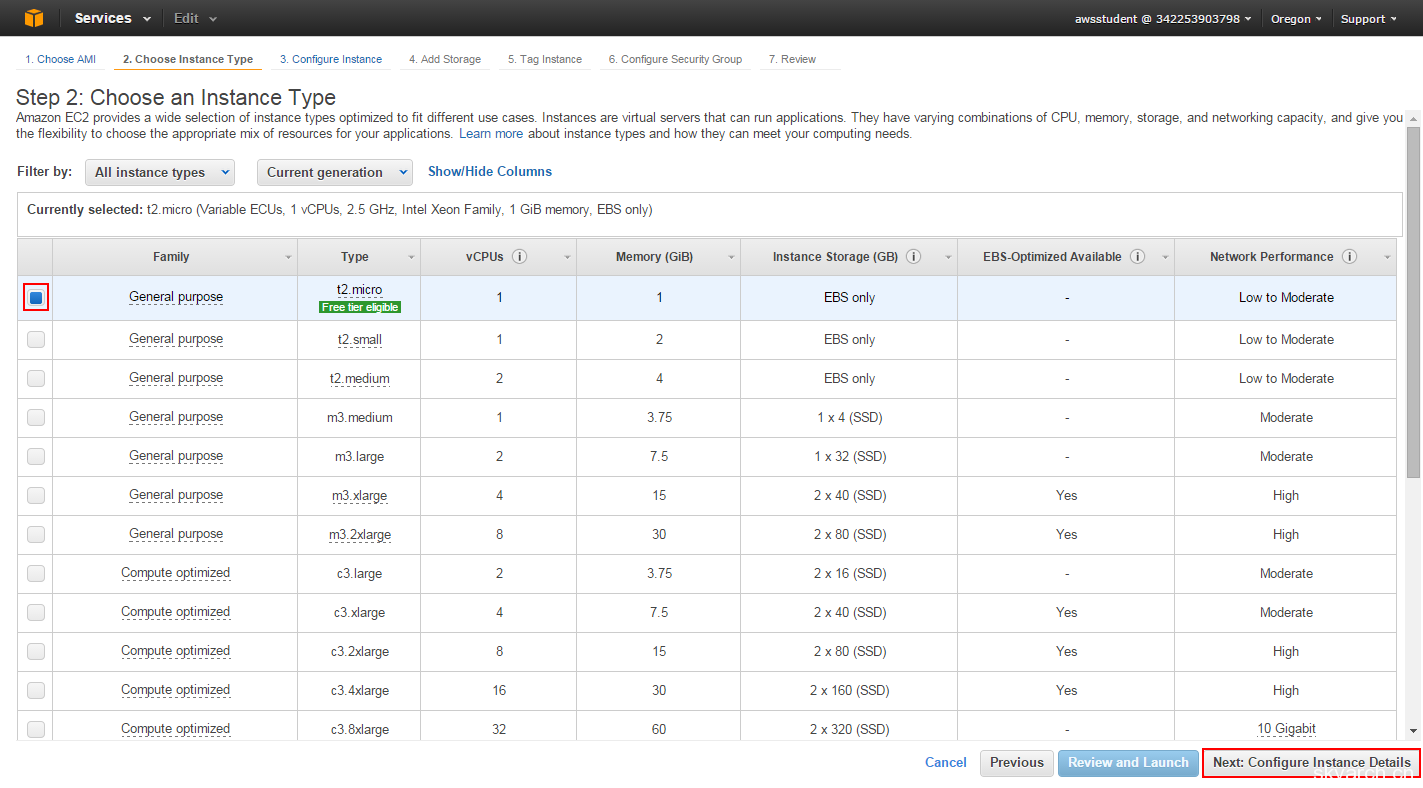The image size is (1423, 788).
Task: Click the Memory column sort arrow
Action: click(733, 258)
